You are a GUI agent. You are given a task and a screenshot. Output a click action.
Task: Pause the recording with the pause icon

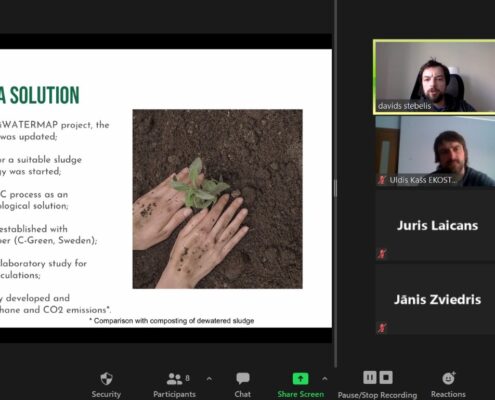tap(369, 377)
